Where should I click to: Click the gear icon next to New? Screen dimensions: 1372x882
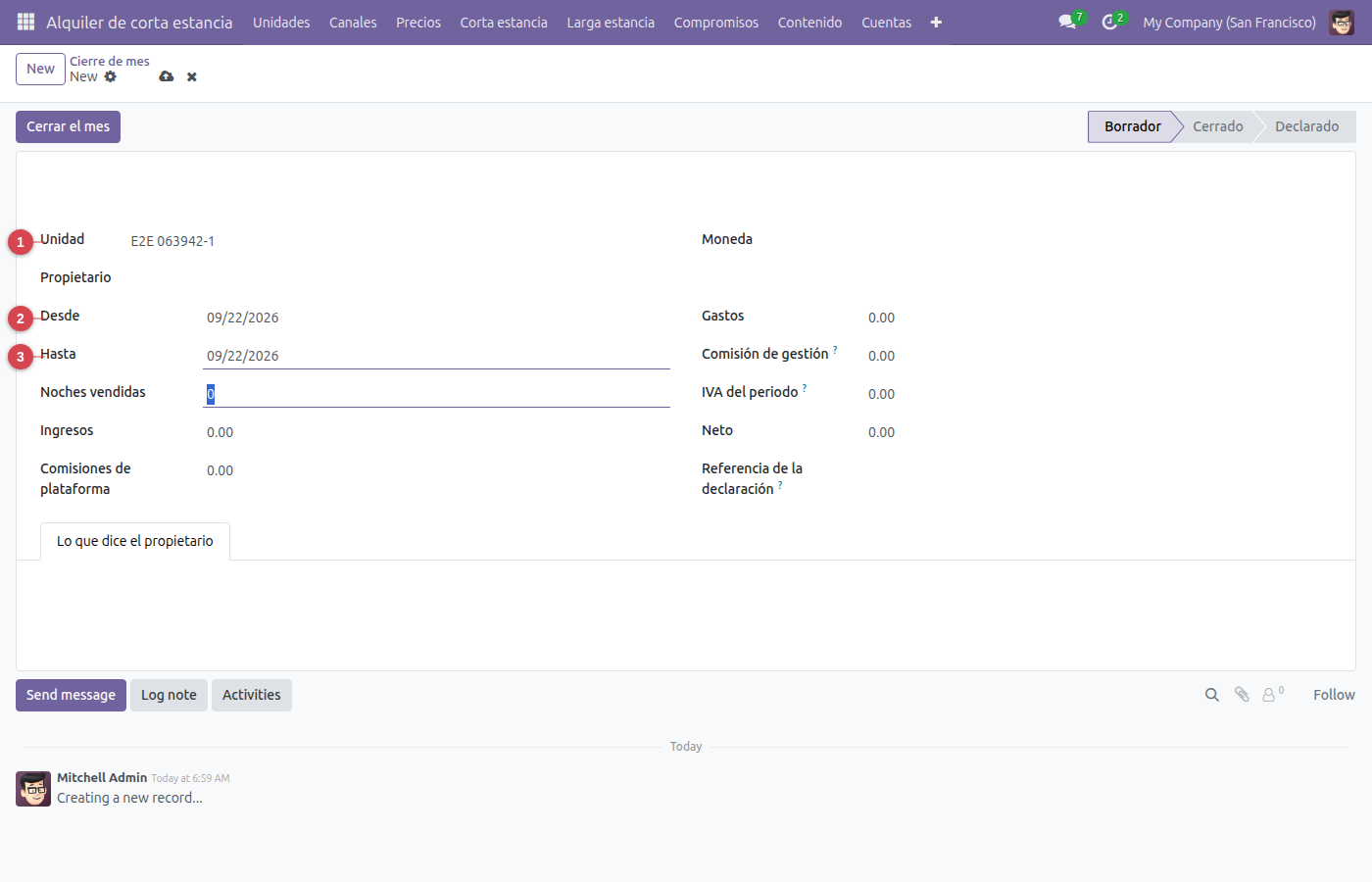(111, 76)
